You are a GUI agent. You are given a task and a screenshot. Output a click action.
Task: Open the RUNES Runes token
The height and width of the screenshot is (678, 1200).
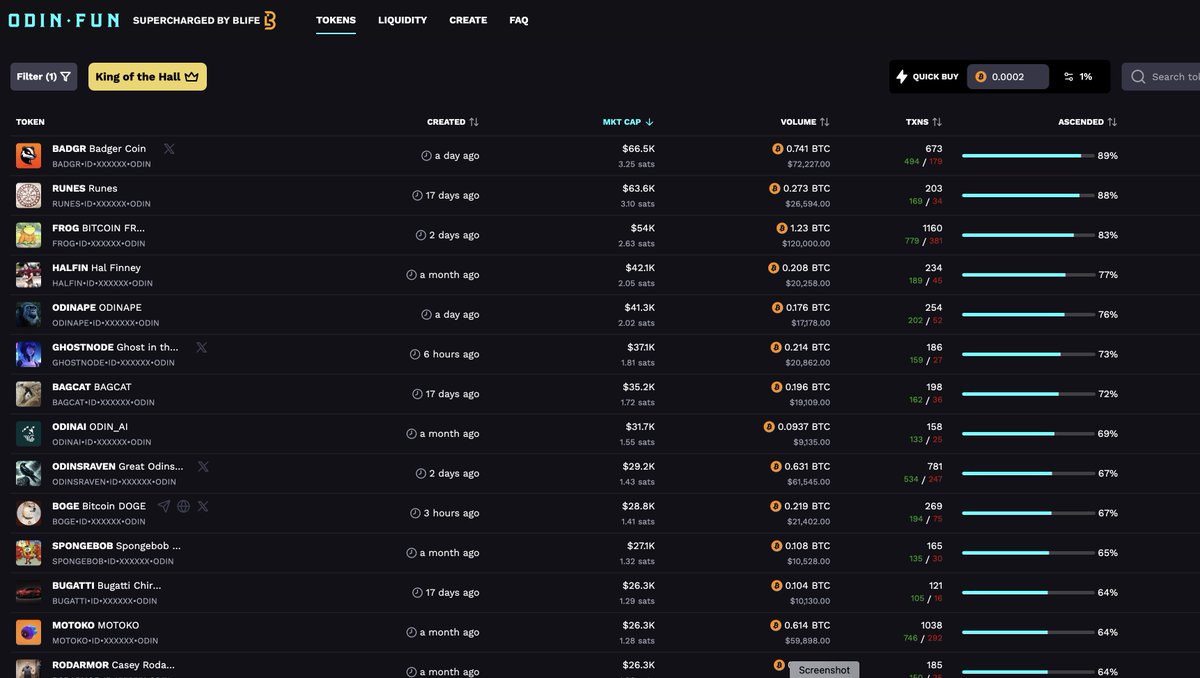(x=85, y=188)
